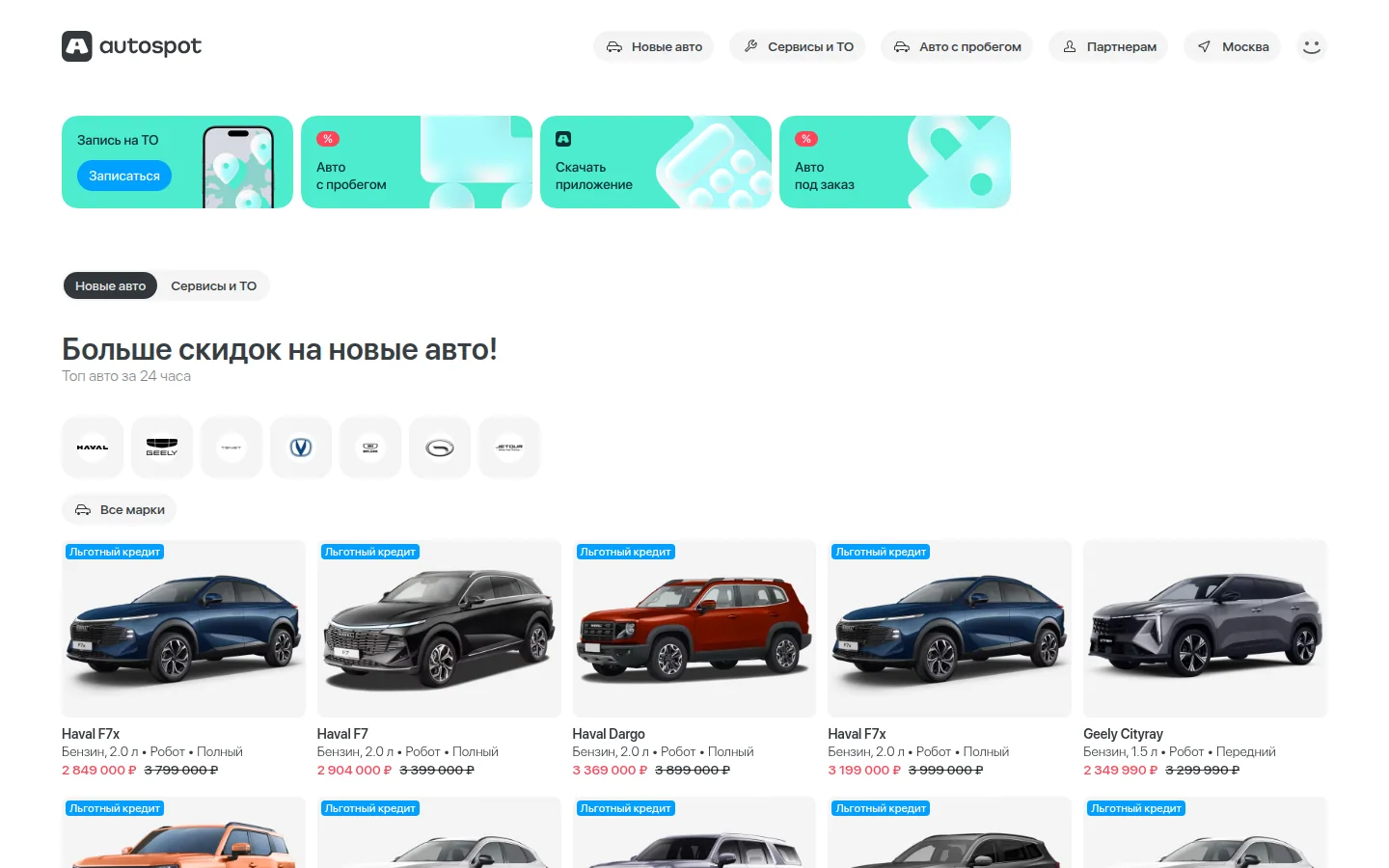Viewport: 1389px width, 868px height.
Task: Open the red Haval Dargo car photo
Action: (x=694, y=629)
